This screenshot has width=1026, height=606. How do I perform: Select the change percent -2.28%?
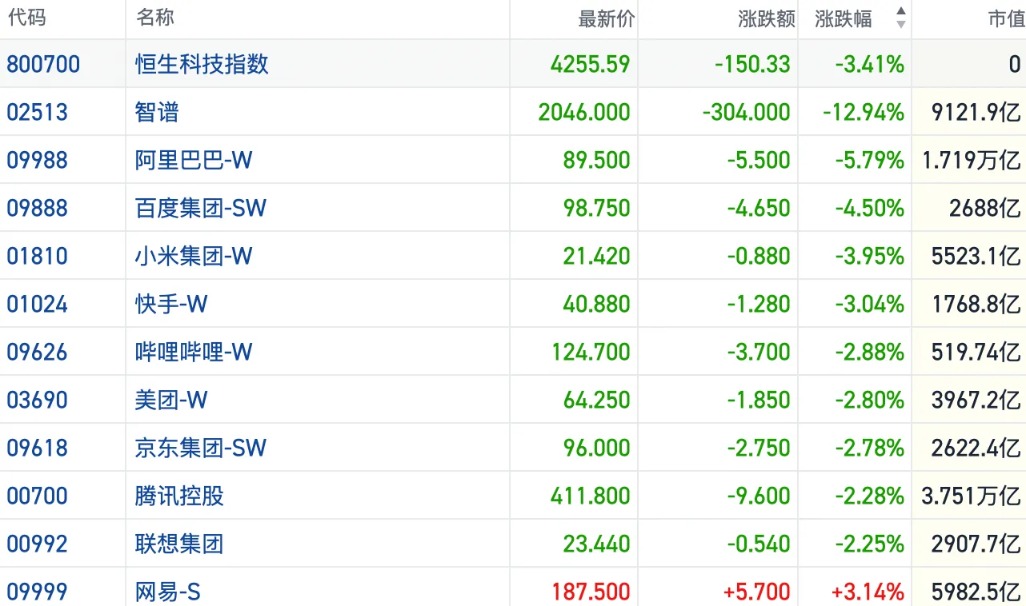coord(870,496)
